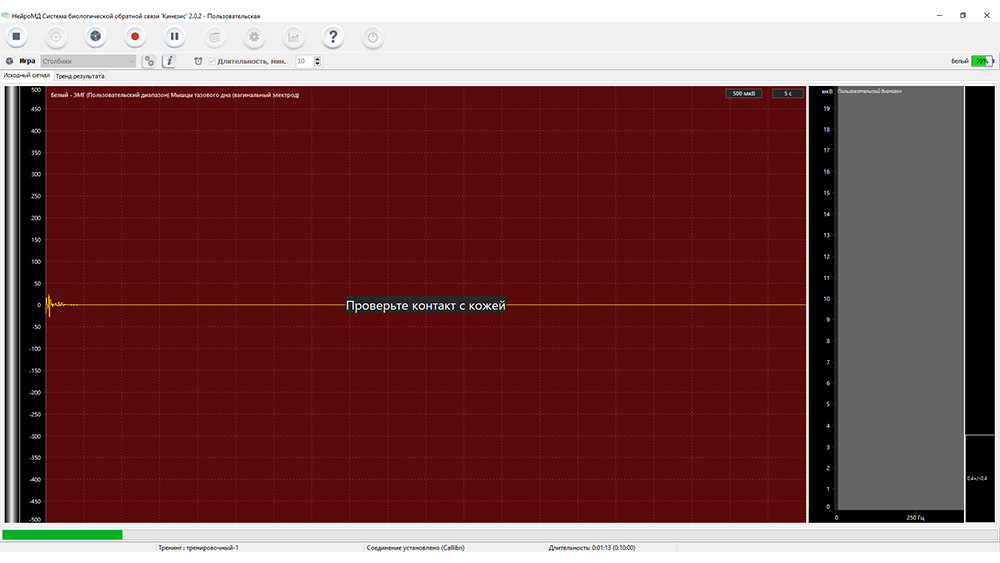Switch to the Исходный сигнал tab
1000x563 pixels.
click(27, 75)
